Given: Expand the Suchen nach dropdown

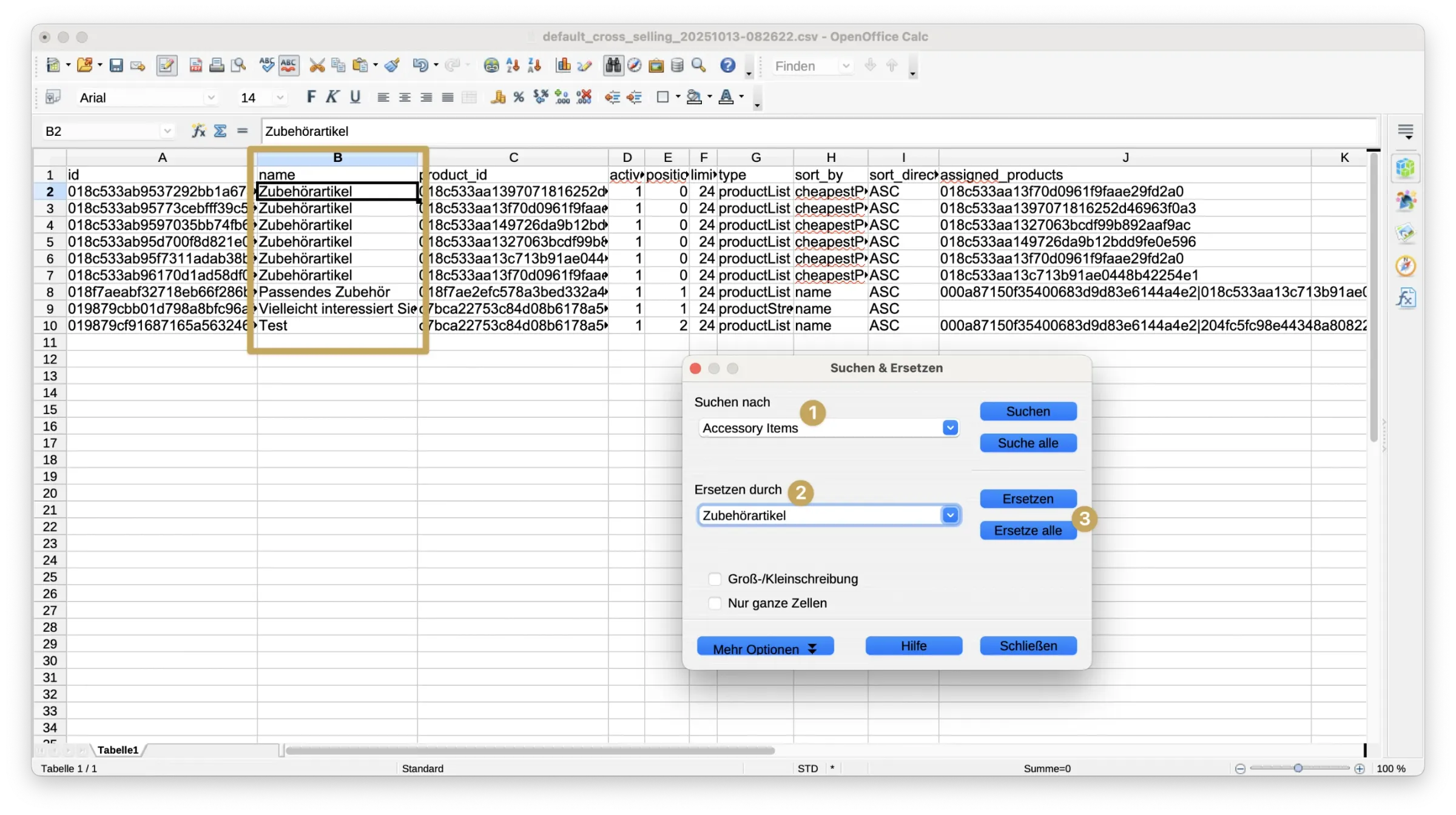Looking at the screenshot, I should (x=950, y=428).
